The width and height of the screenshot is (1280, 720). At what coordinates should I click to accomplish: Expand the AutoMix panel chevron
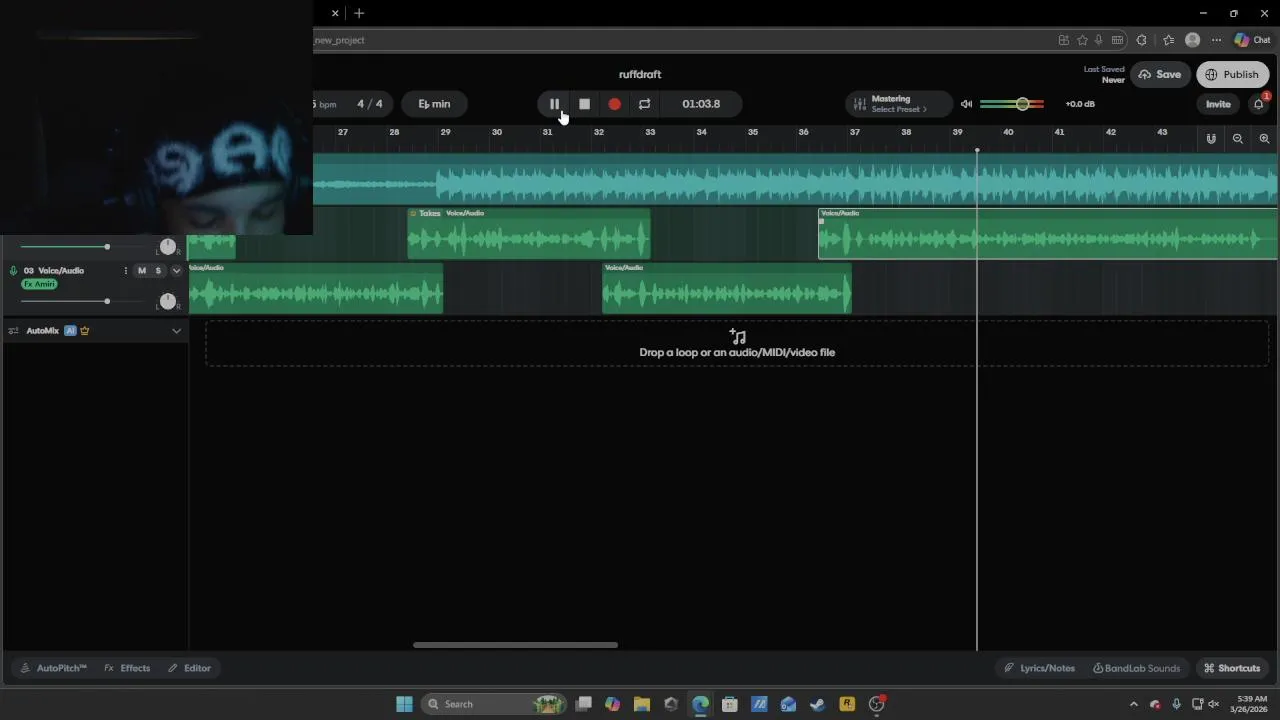(x=176, y=331)
